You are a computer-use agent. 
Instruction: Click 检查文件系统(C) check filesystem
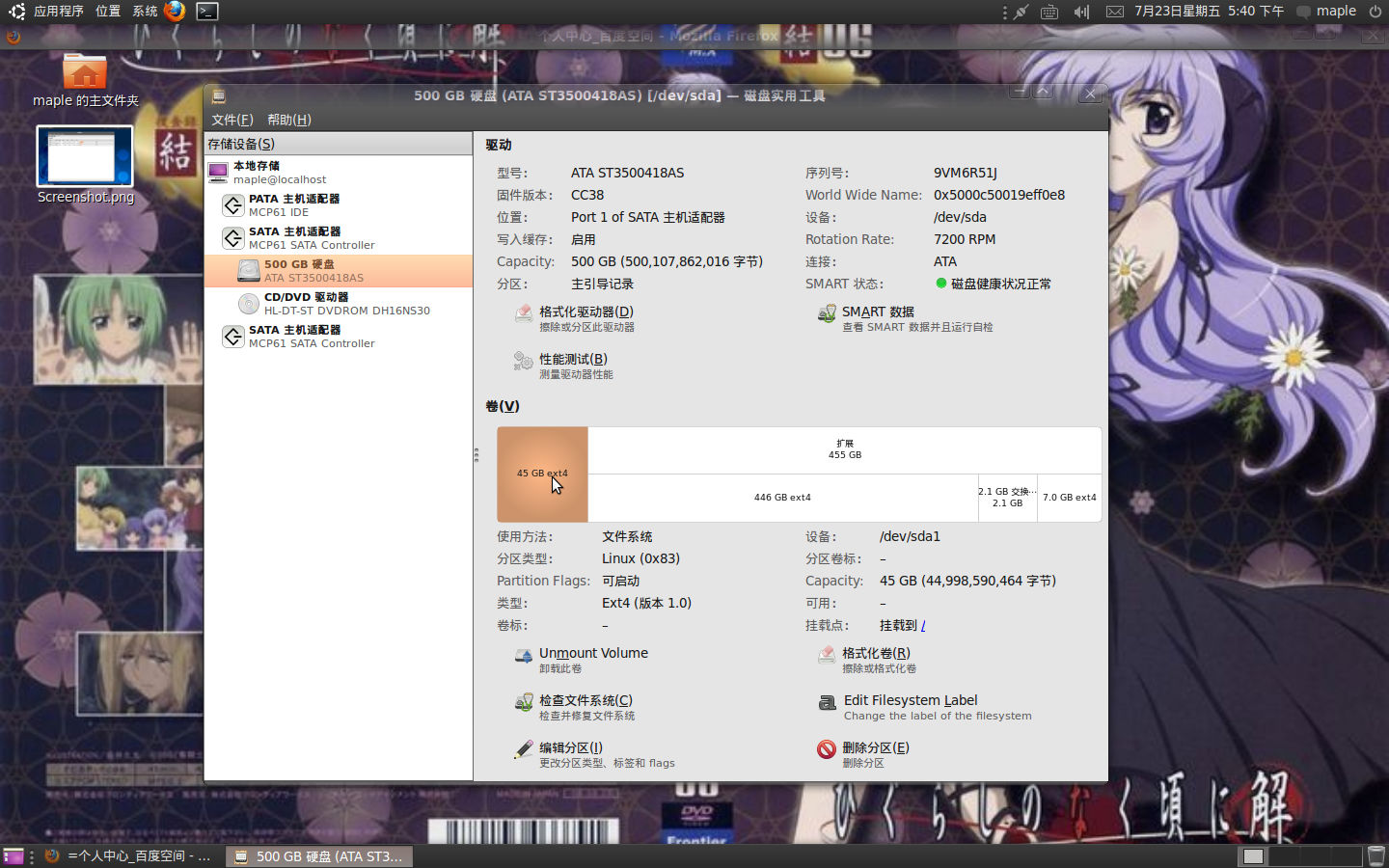pos(574,707)
